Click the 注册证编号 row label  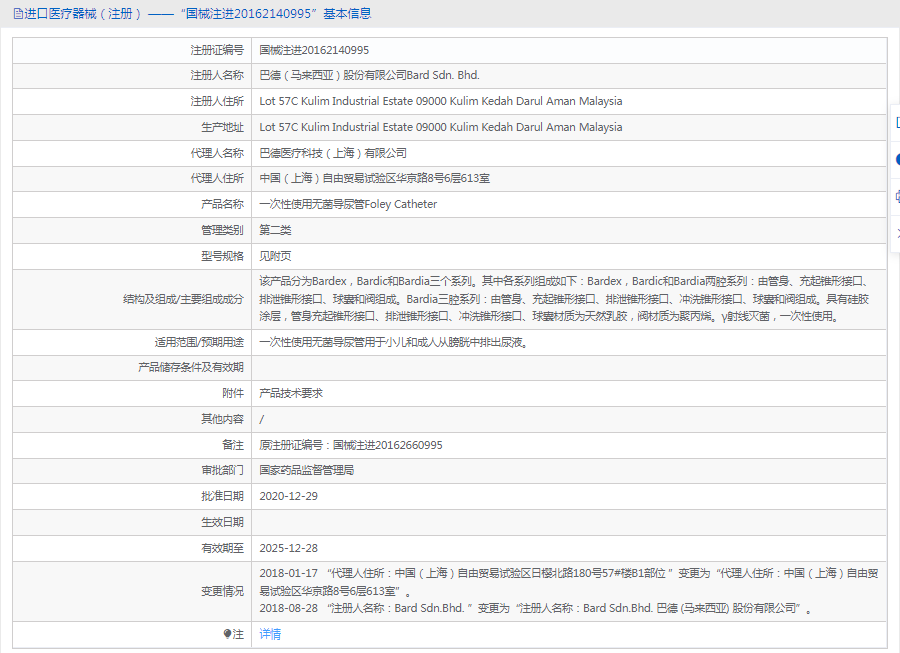217,50
